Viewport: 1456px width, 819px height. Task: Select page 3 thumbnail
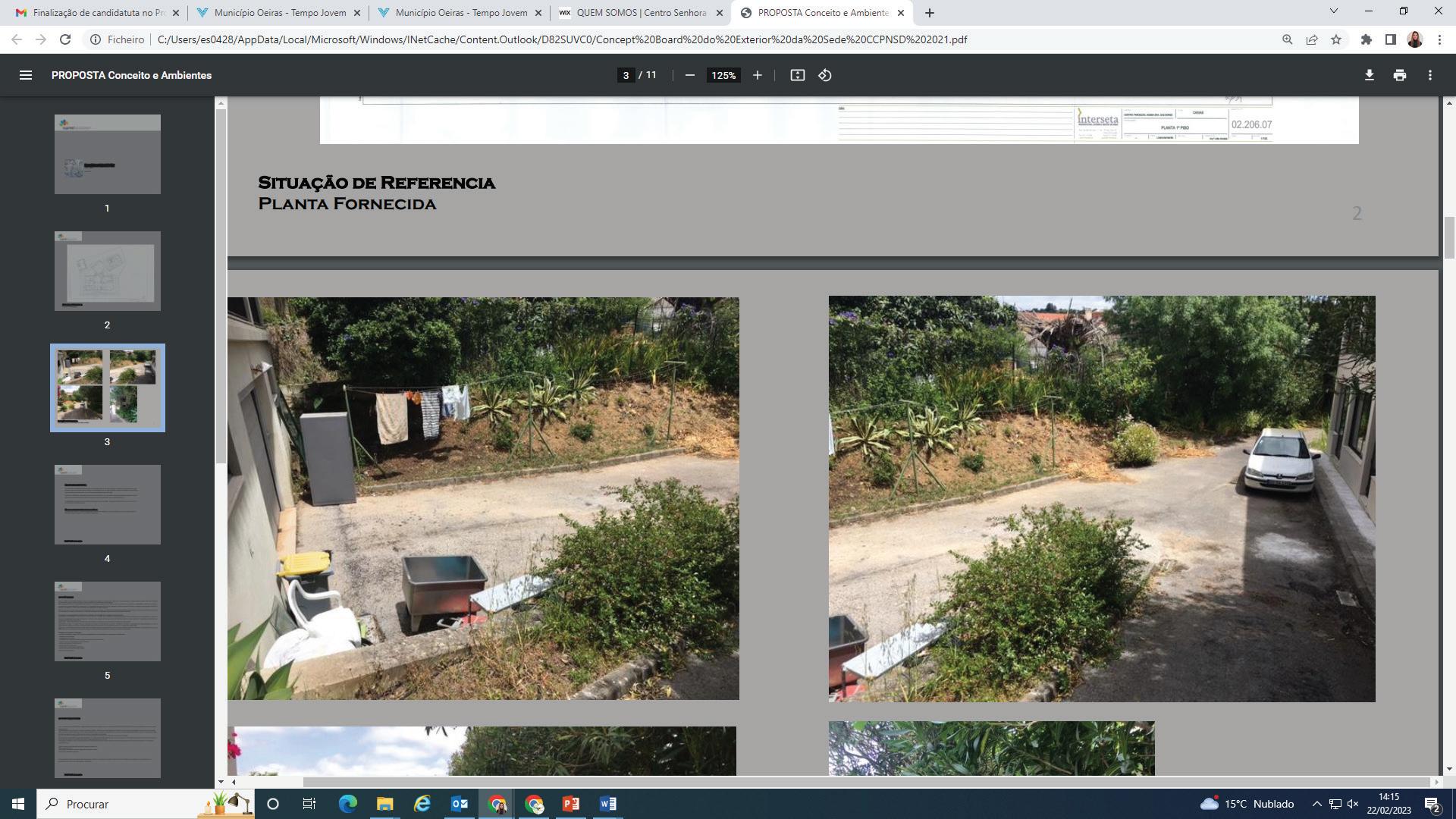point(108,388)
